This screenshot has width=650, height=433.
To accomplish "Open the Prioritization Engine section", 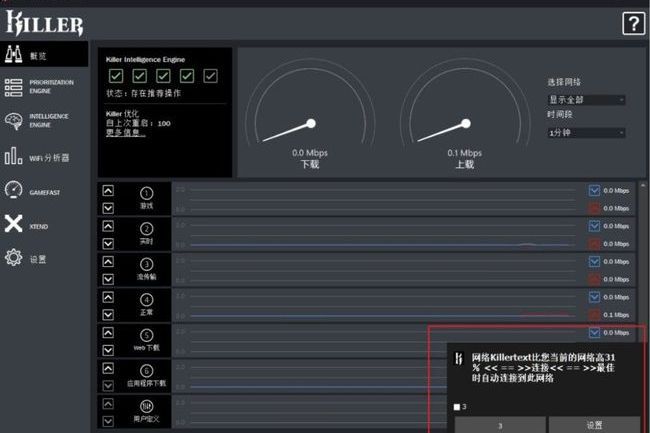I will [x=44, y=87].
